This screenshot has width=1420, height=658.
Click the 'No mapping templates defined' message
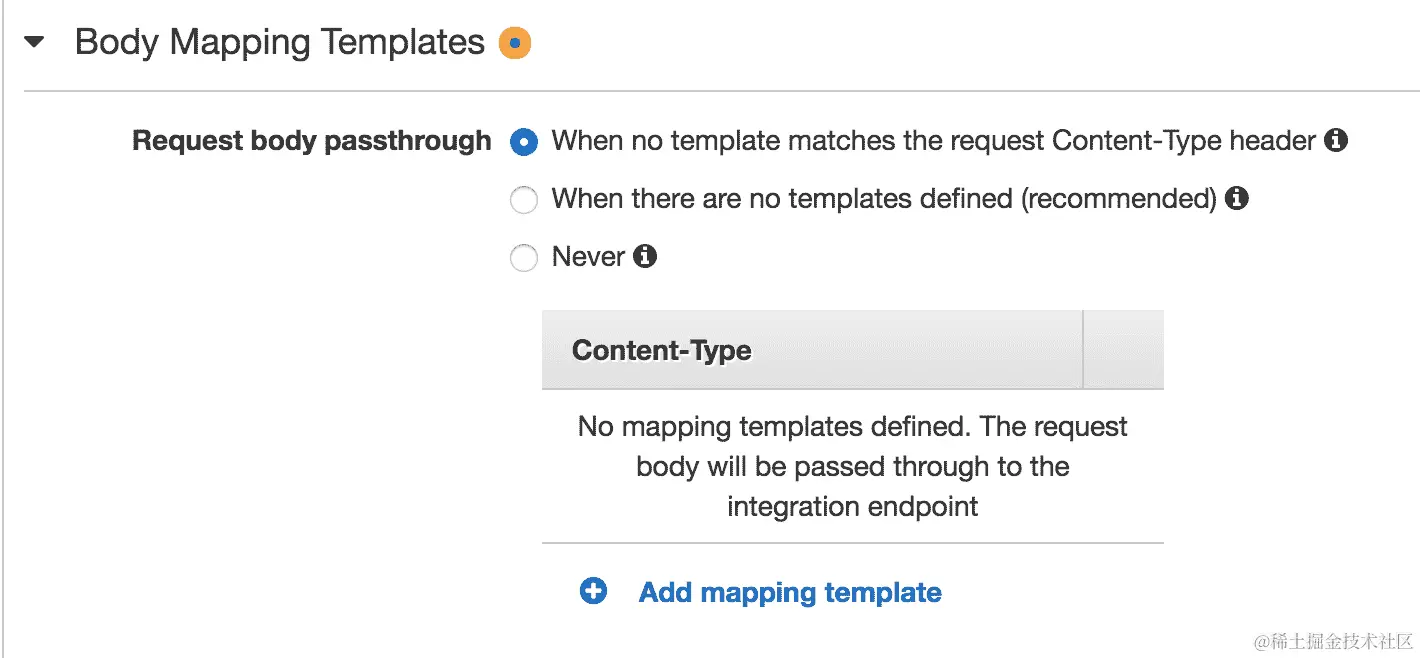pyautogui.click(x=853, y=466)
